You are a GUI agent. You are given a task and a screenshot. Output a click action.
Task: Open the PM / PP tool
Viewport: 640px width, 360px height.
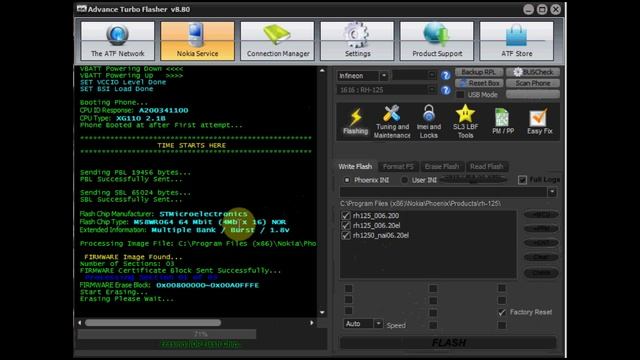click(503, 121)
